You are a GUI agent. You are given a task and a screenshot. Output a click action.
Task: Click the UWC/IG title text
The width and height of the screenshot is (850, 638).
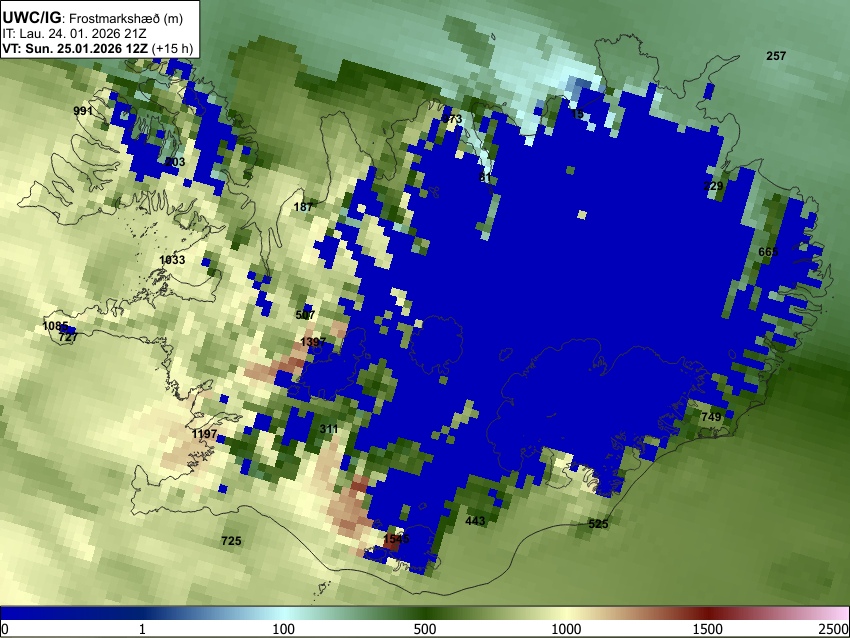(x=31, y=17)
